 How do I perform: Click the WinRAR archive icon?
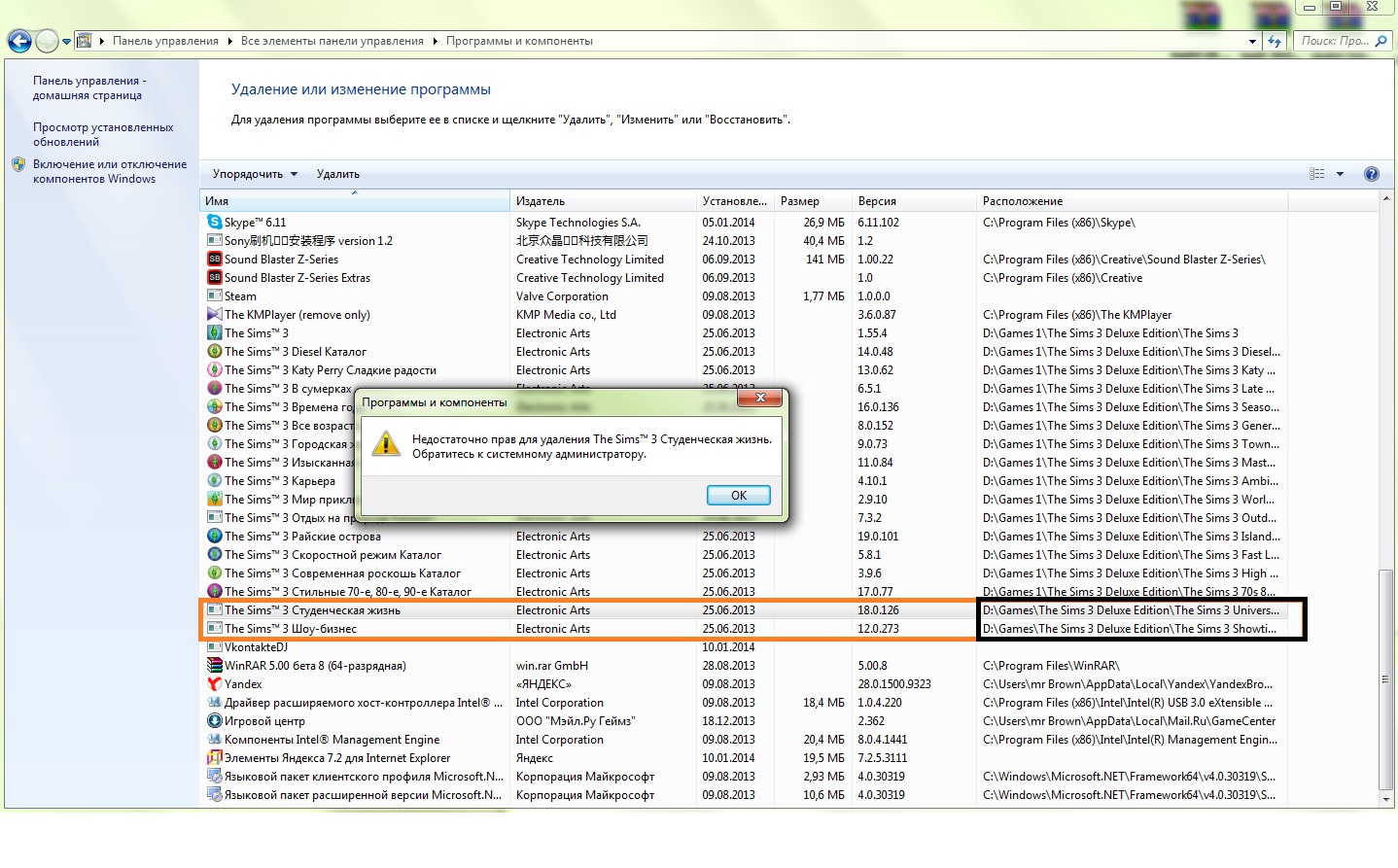[214, 666]
